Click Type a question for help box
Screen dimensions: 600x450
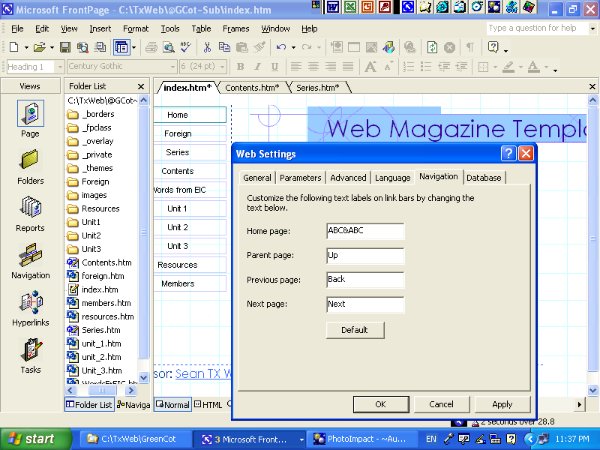[x=537, y=28]
